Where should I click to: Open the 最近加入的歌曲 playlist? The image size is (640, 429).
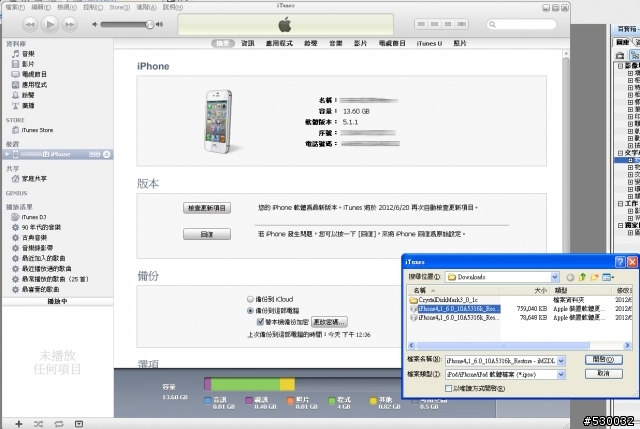38,258
